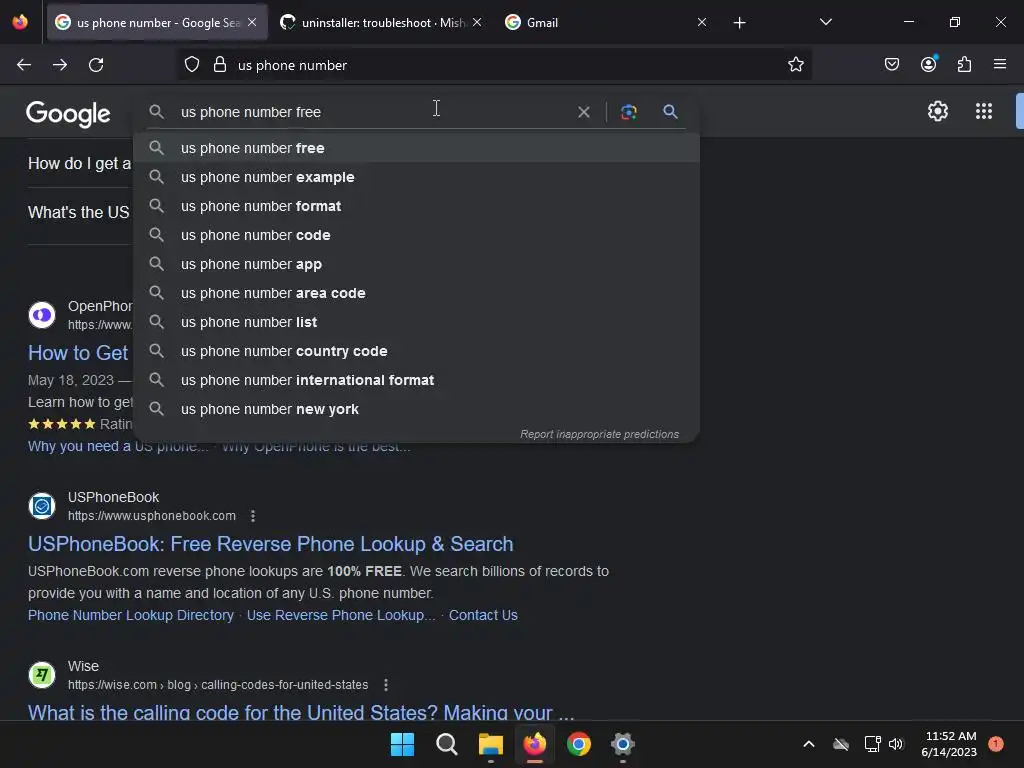Open Windows taskbar search
The height and width of the screenshot is (768, 1024).
pos(447,744)
